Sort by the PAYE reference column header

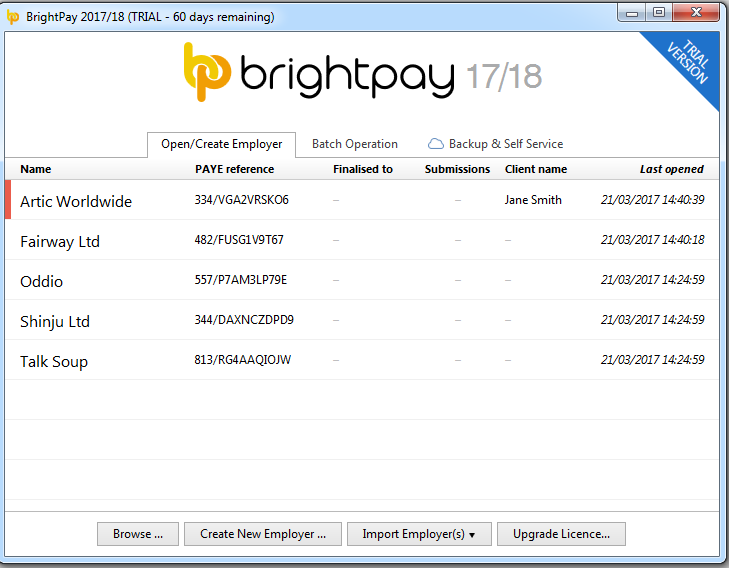(x=234, y=169)
